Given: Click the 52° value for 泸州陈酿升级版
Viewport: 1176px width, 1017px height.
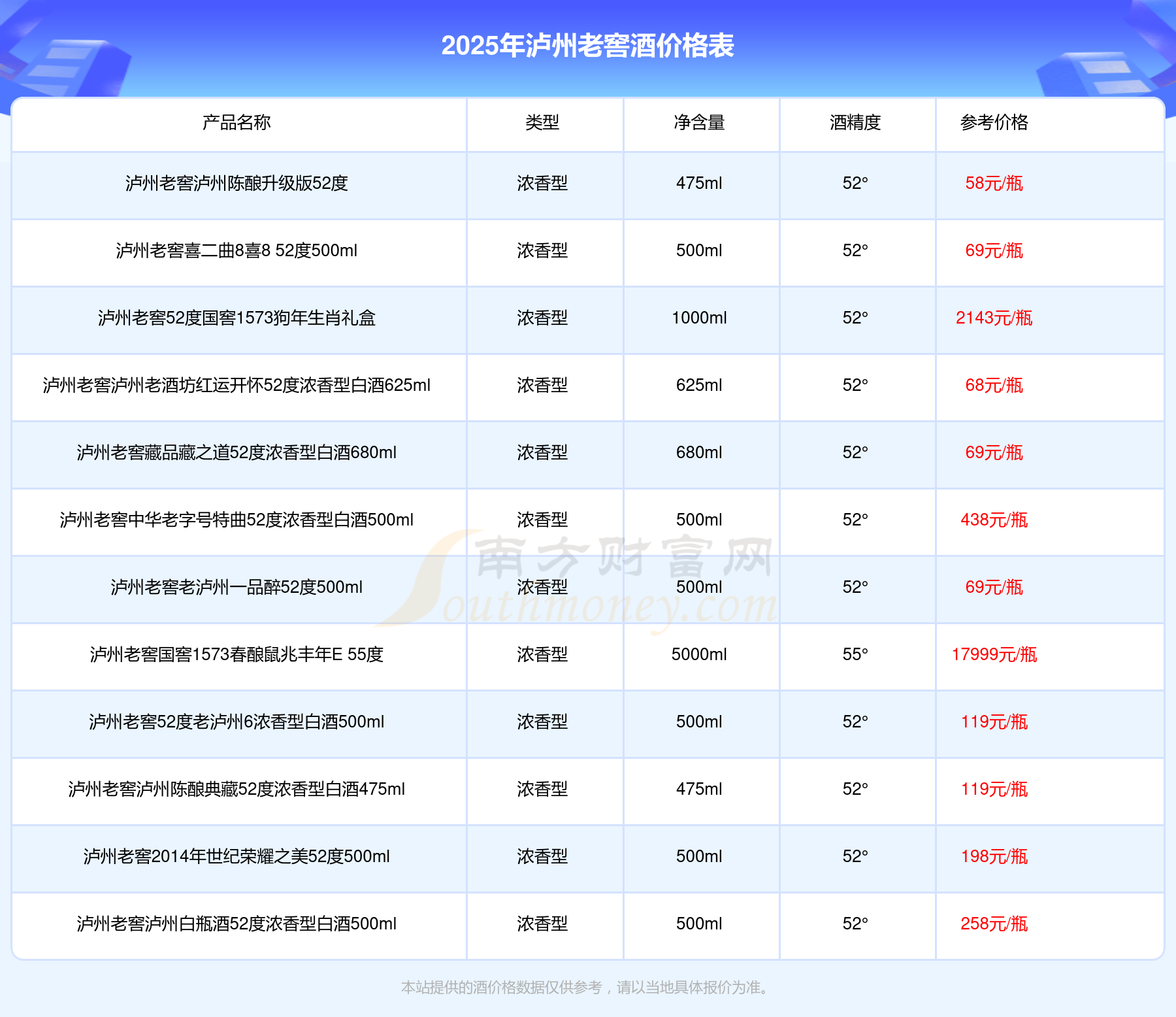Looking at the screenshot, I should coord(855,184).
